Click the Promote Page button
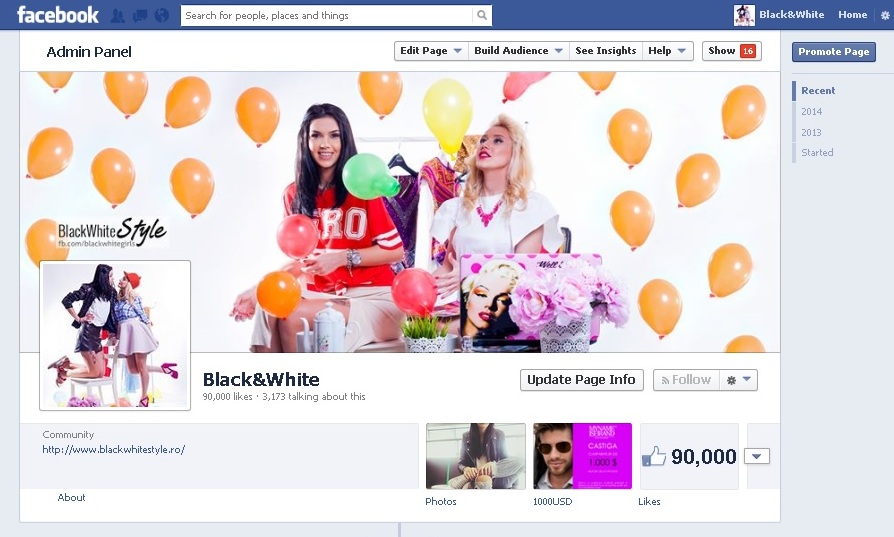This screenshot has width=894, height=537. 834,51
